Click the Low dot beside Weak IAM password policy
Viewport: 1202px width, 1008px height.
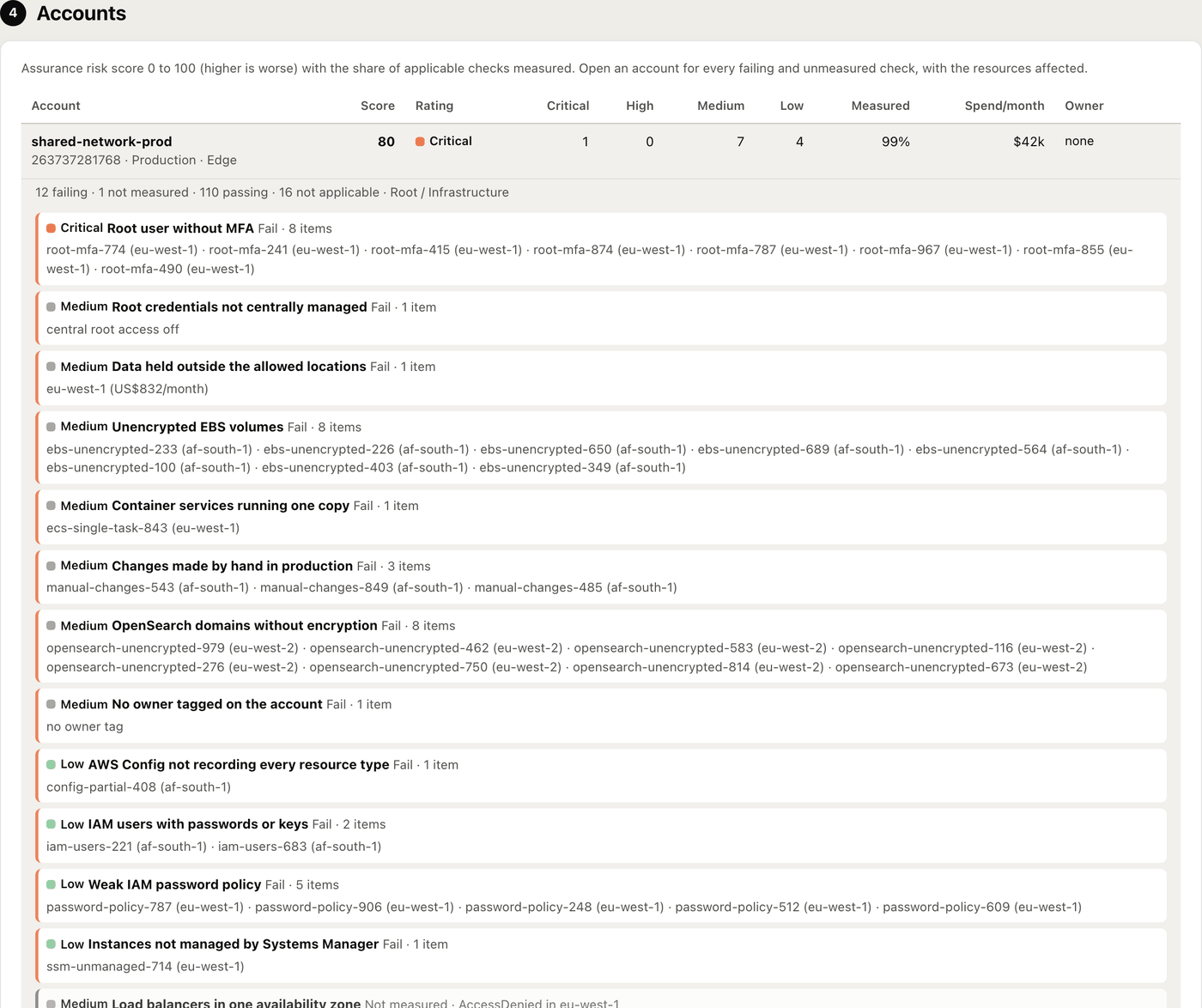51,884
